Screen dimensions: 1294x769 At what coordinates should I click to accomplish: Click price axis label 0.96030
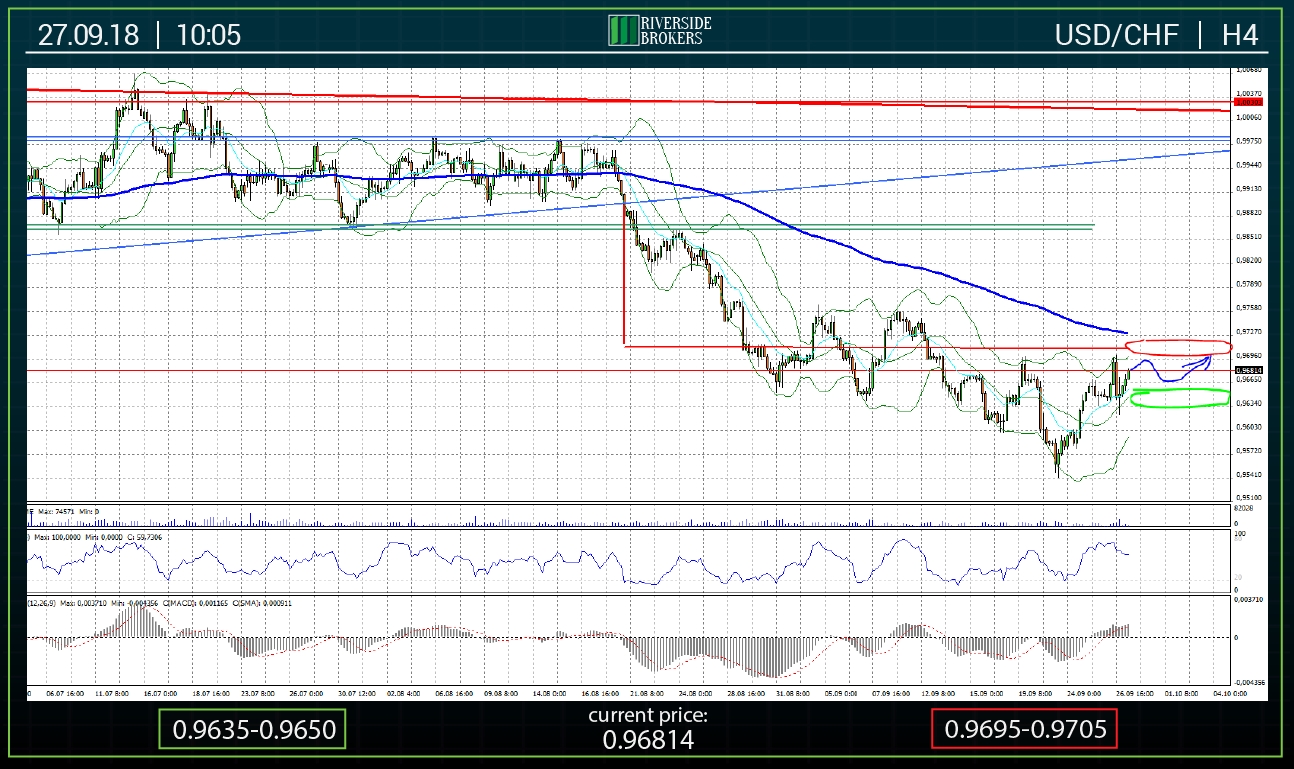coord(1249,427)
